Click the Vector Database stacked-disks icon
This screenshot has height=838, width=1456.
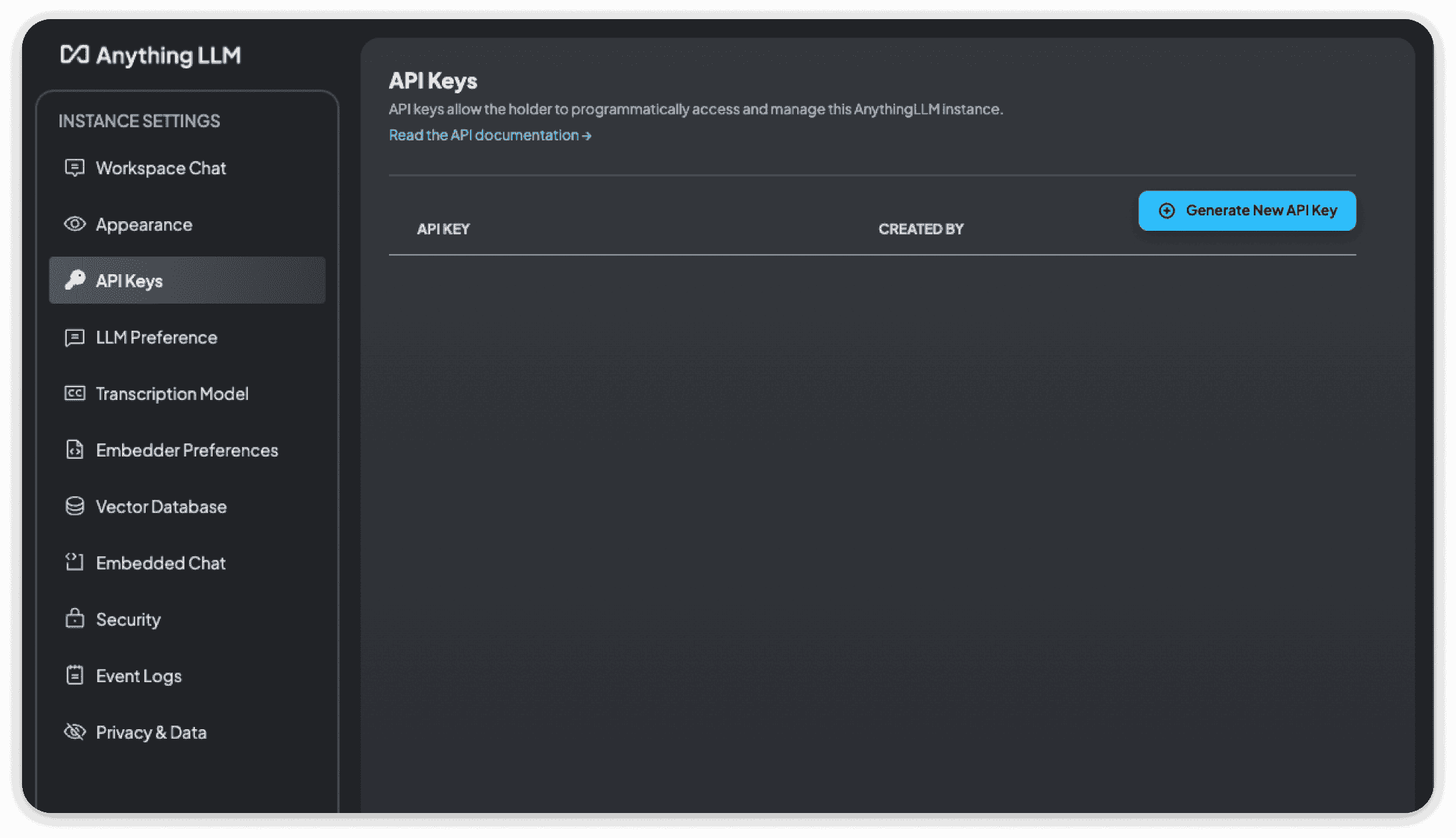pos(74,506)
